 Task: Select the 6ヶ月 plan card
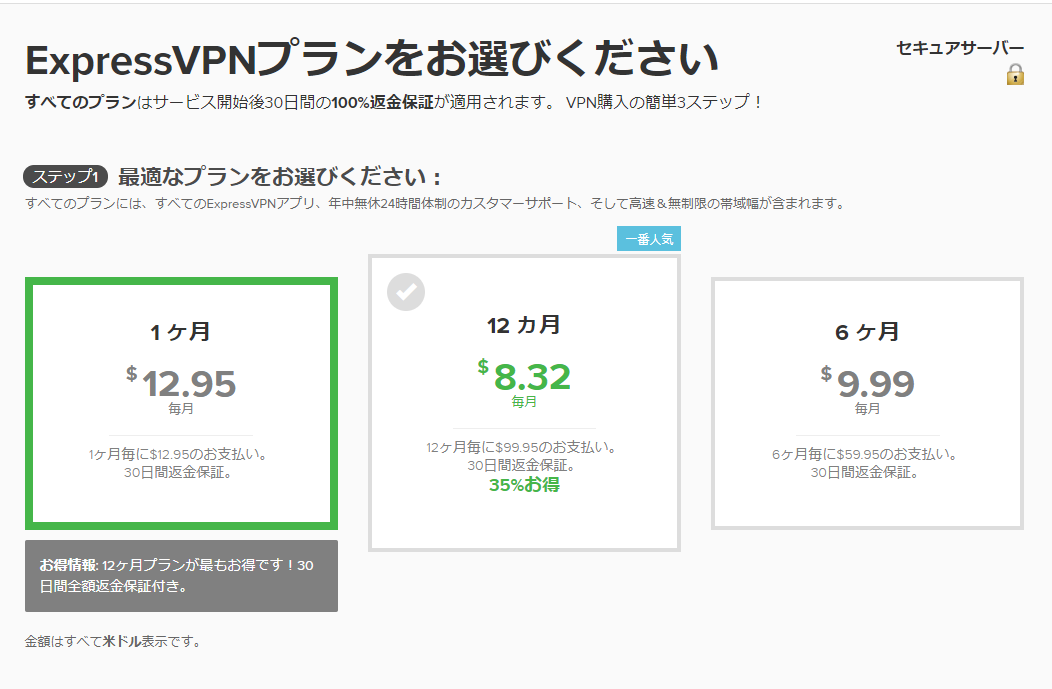(867, 403)
